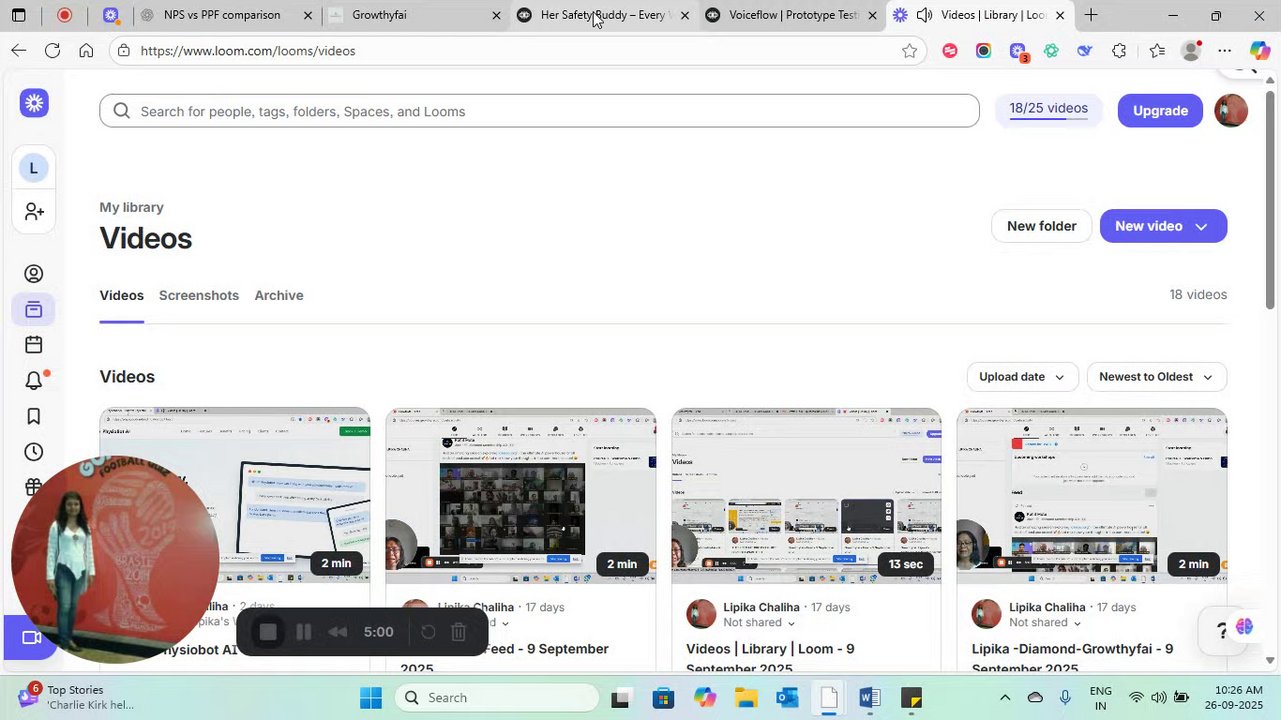Open the profile circle icon in sidebar
1281x720 pixels.
(34, 274)
